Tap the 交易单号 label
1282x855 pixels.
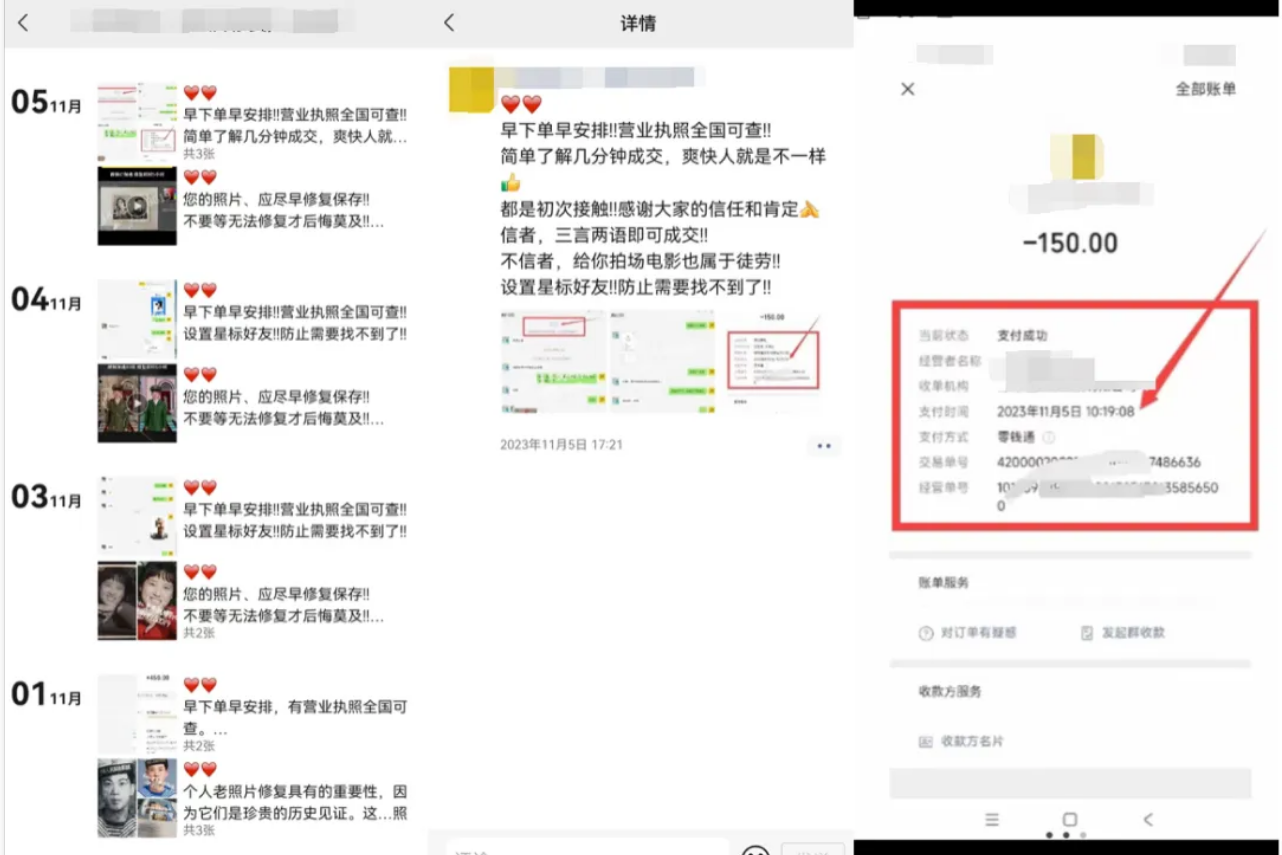click(x=942, y=462)
